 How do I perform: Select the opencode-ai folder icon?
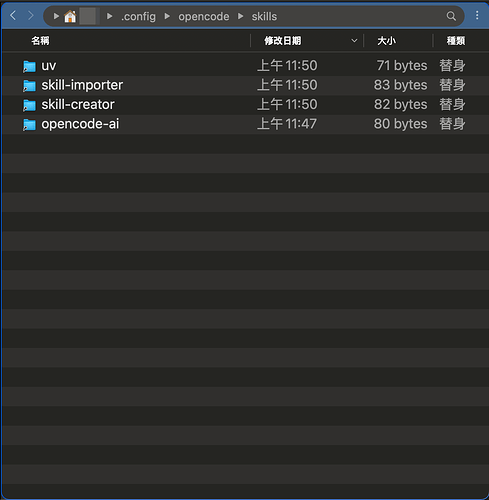coord(29,125)
